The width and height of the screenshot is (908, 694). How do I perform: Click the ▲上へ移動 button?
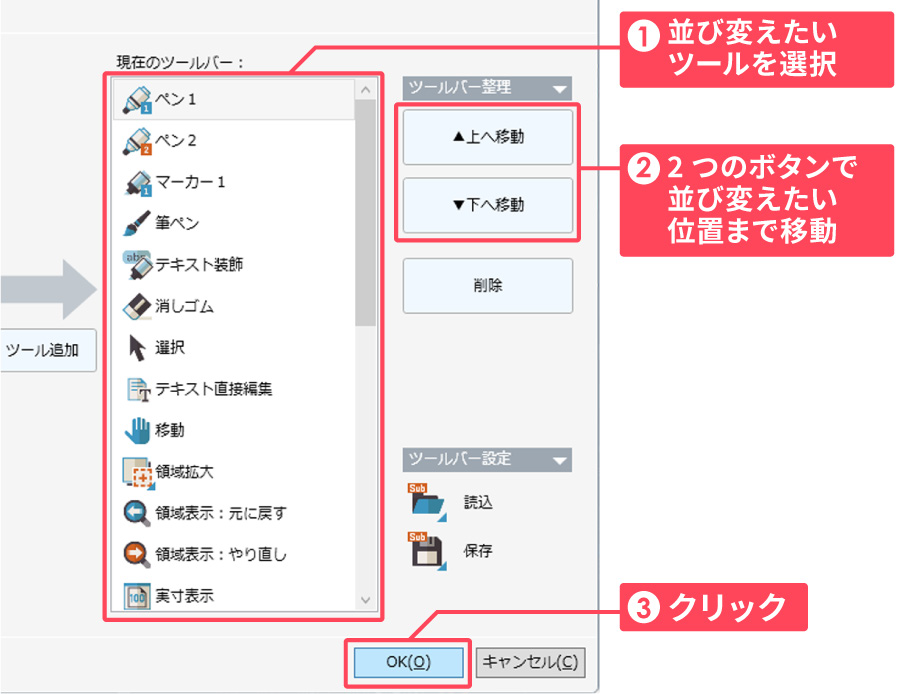[x=488, y=137]
